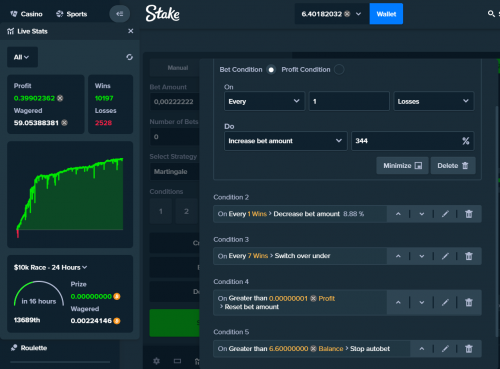The width and height of the screenshot is (500, 369).
Task: Click the Losses count 2528
Action: coord(103,123)
